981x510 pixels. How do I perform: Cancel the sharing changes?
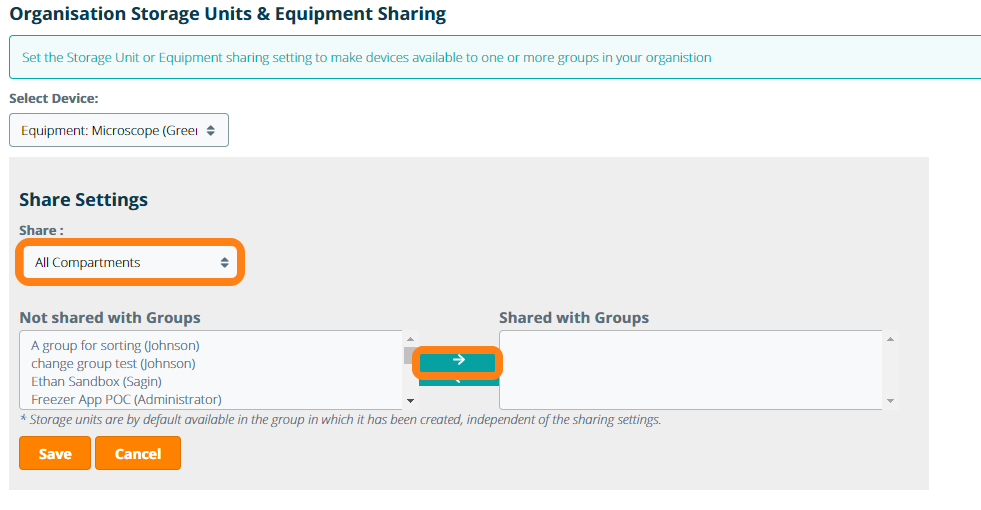point(138,453)
